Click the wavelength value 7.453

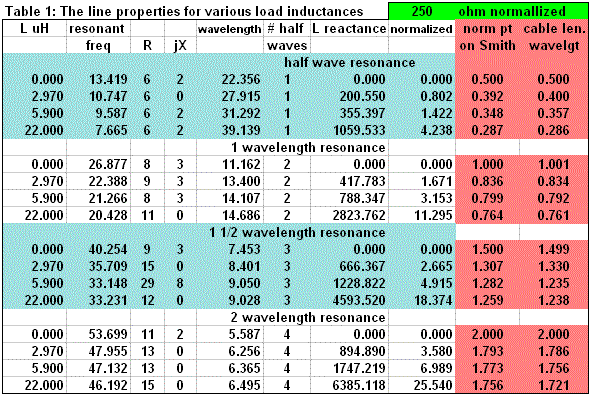click(244, 249)
